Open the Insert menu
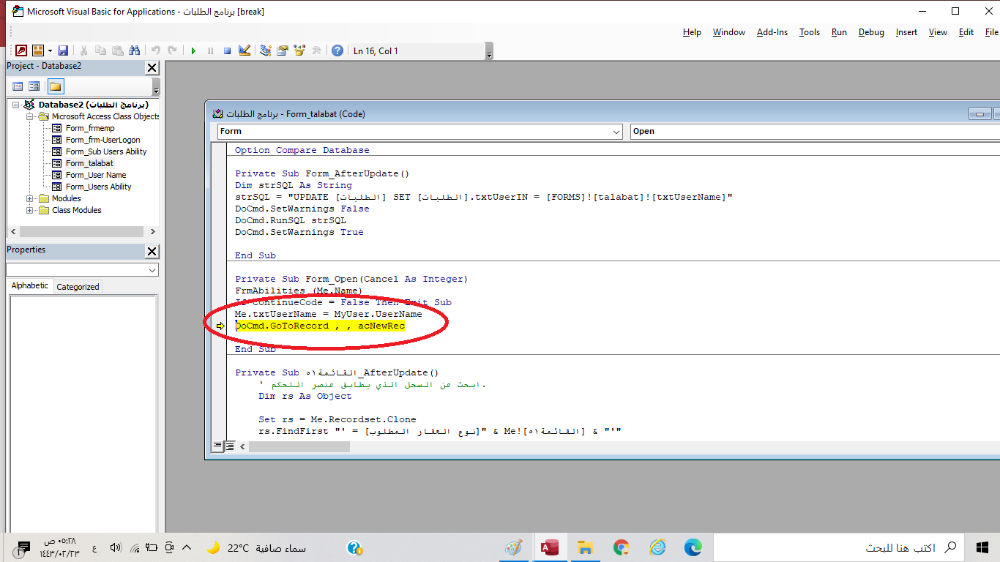The width and height of the screenshot is (1000, 562). click(906, 32)
